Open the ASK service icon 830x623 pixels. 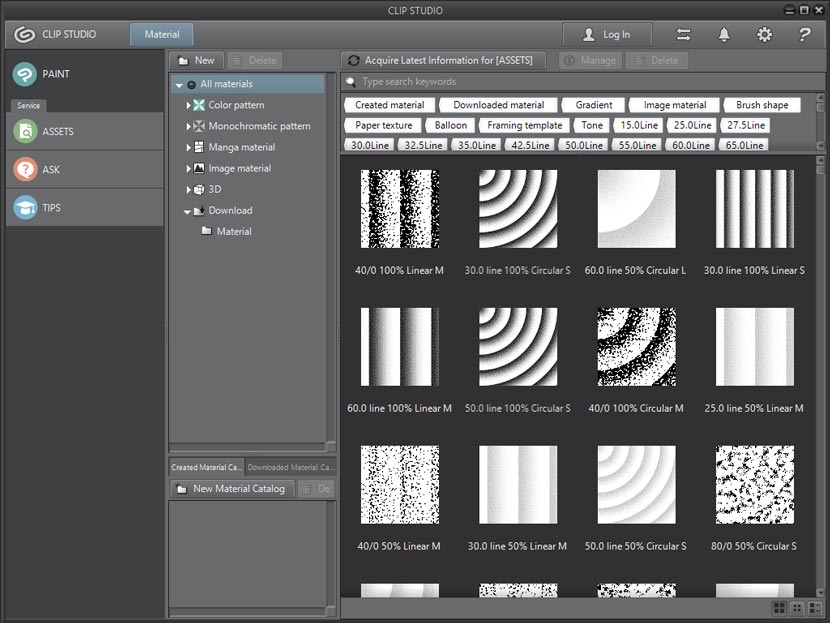[25, 169]
